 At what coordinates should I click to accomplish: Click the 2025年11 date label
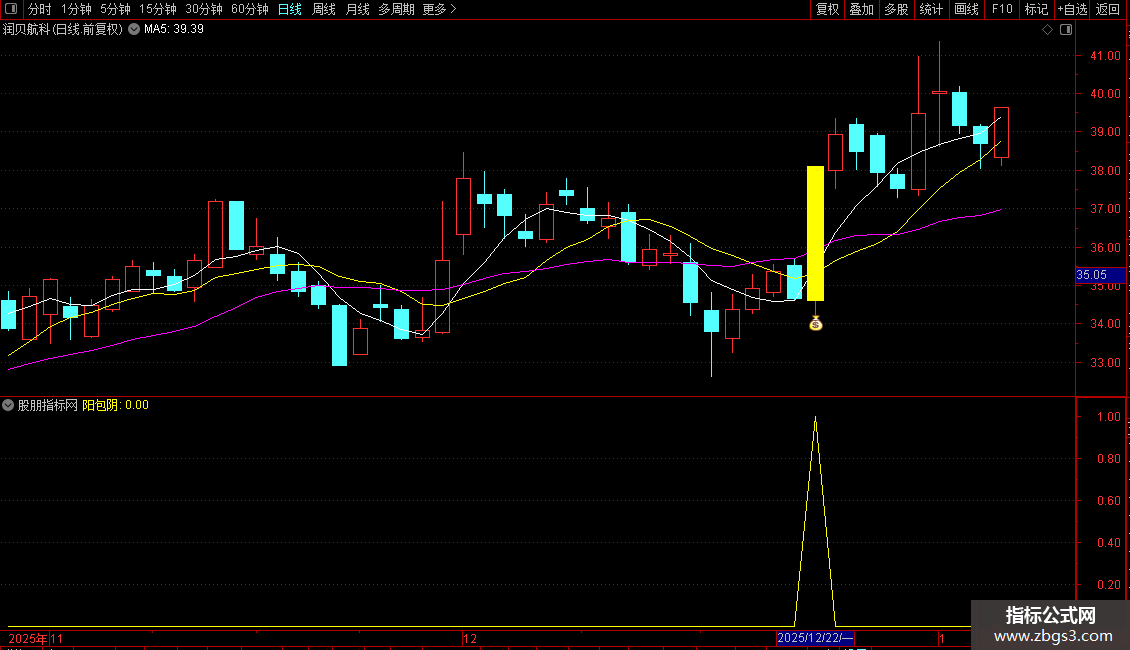pyautogui.click(x=35, y=638)
